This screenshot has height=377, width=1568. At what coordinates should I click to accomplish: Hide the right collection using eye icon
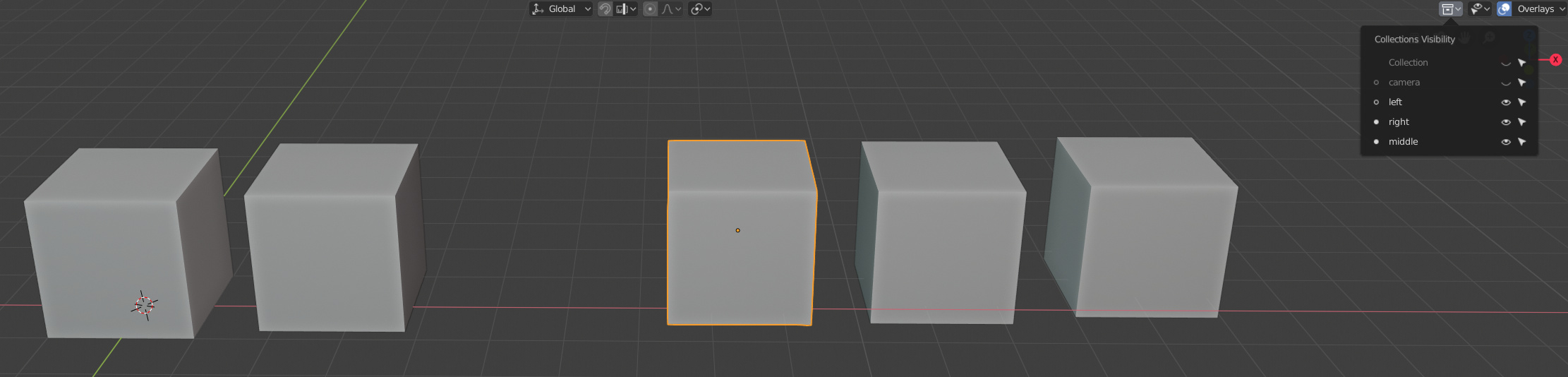point(1506,122)
